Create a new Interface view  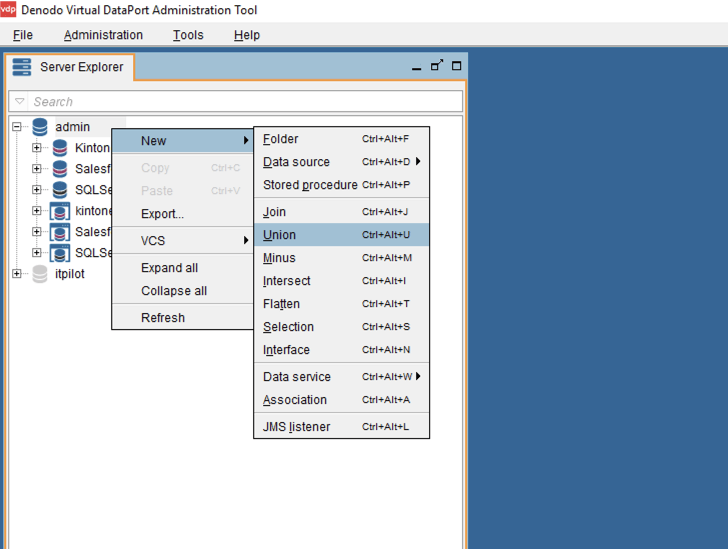(x=341, y=350)
